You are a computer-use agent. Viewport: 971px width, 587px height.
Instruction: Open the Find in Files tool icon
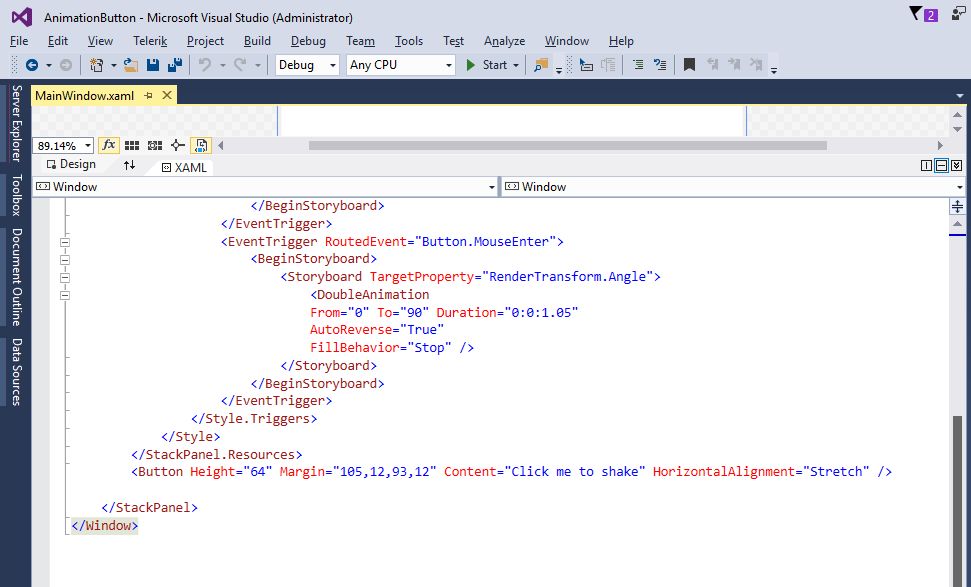point(540,65)
